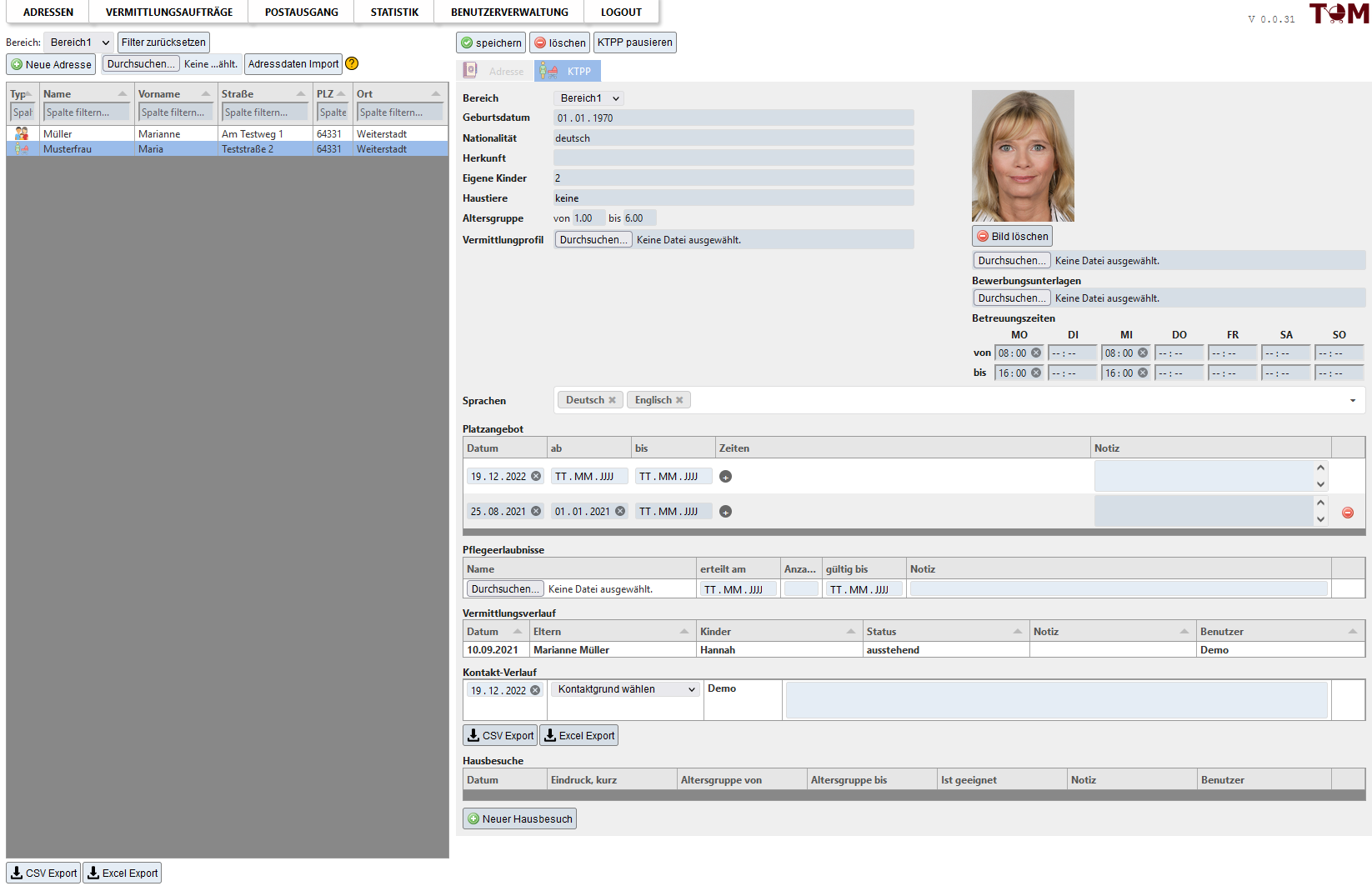Clear the 25.08.2021 Platzangebot date
The width and height of the screenshot is (1372, 886).
click(x=536, y=512)
